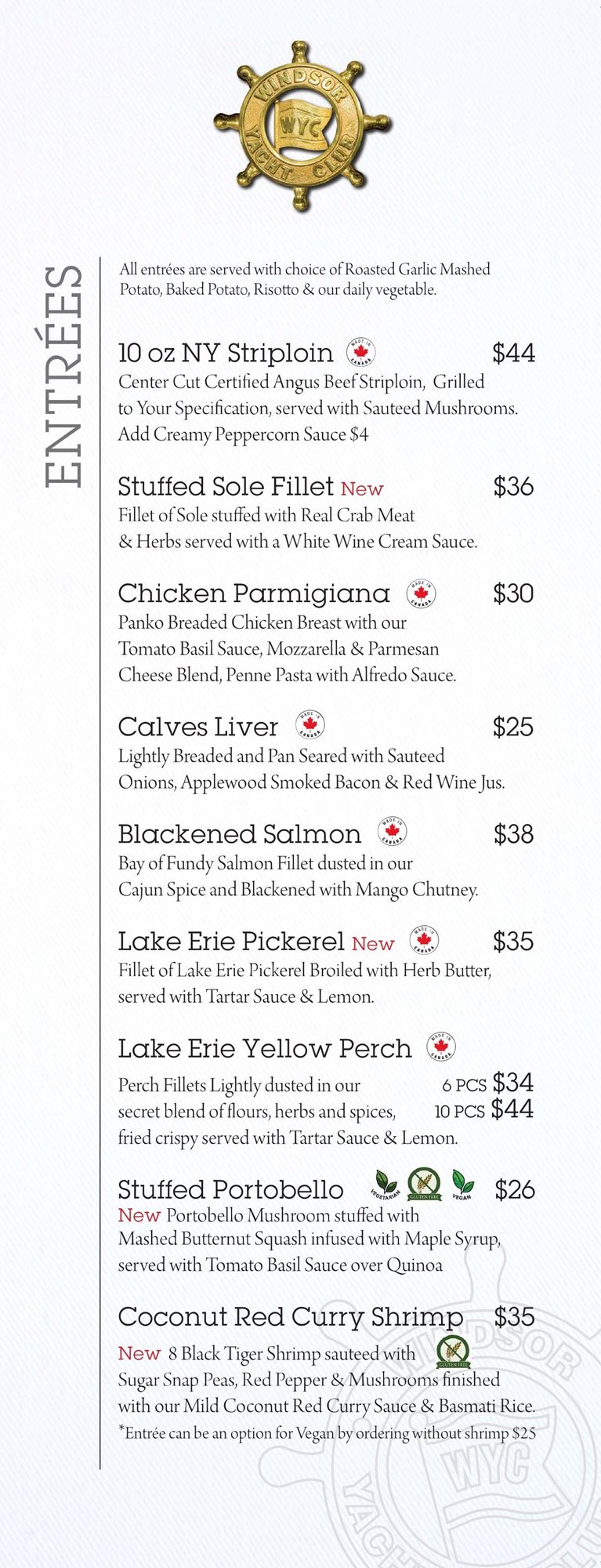
Task: Click the 6 PCS $34 perch price
Action: tap(487, 1083)
